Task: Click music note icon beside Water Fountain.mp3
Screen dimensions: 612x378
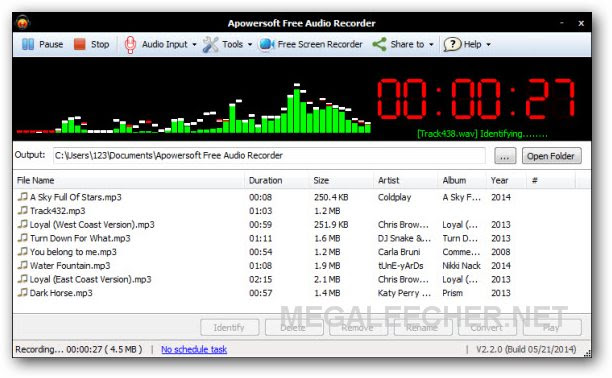Action: coord(23,265)
